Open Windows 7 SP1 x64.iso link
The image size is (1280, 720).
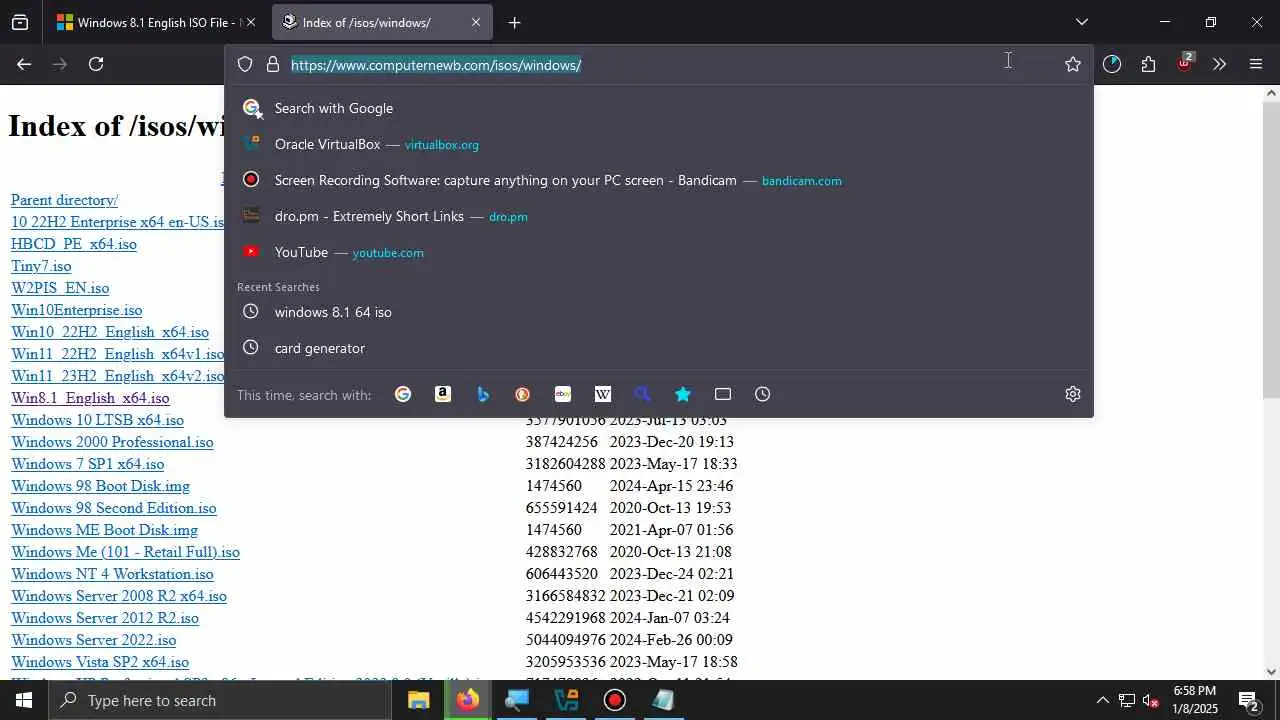[x=88, y=464]
